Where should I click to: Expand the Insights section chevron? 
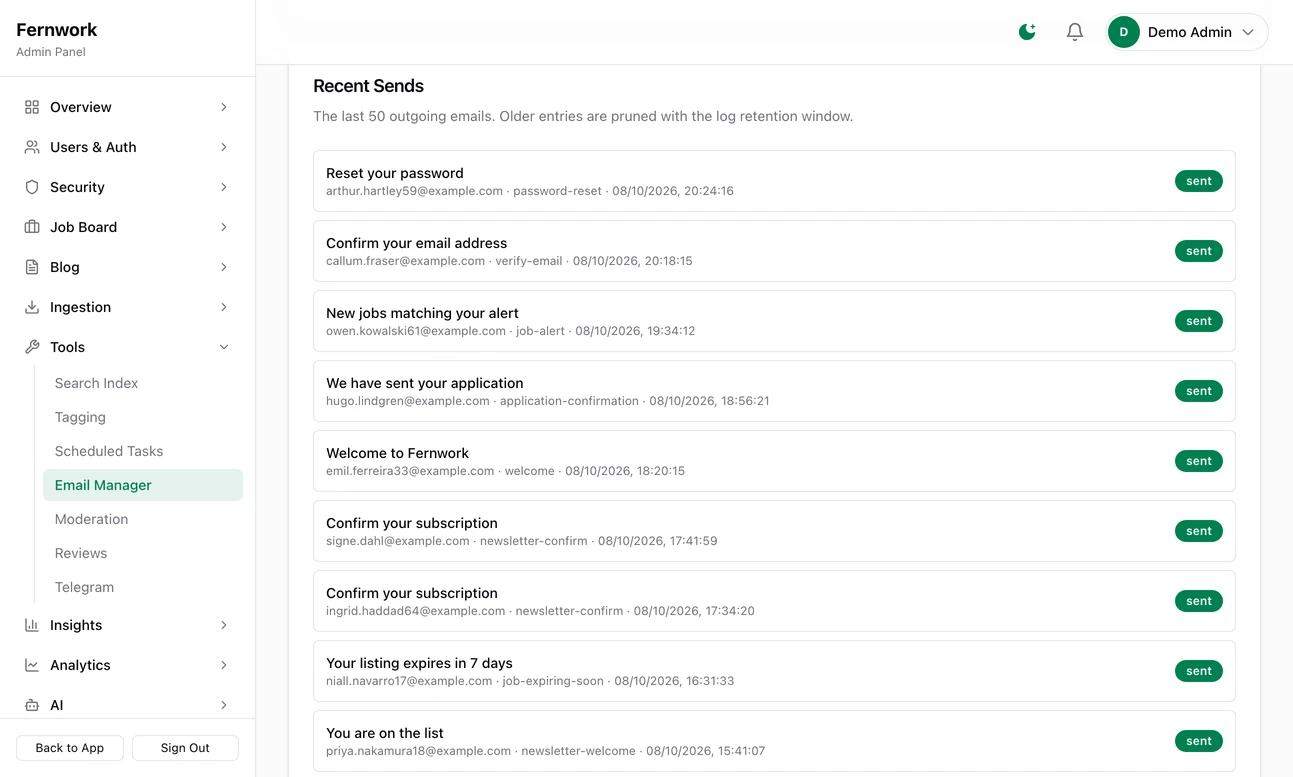(x=224, y=625)
